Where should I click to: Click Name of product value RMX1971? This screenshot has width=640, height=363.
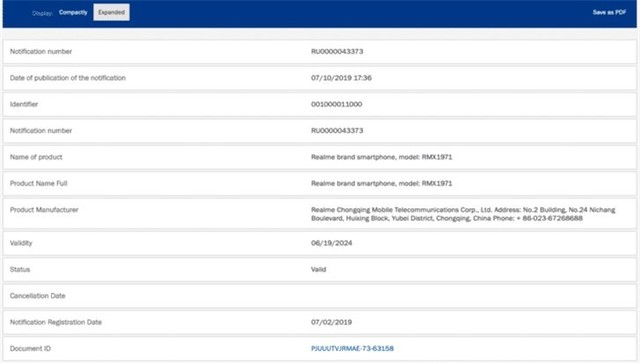click(382, 157)
